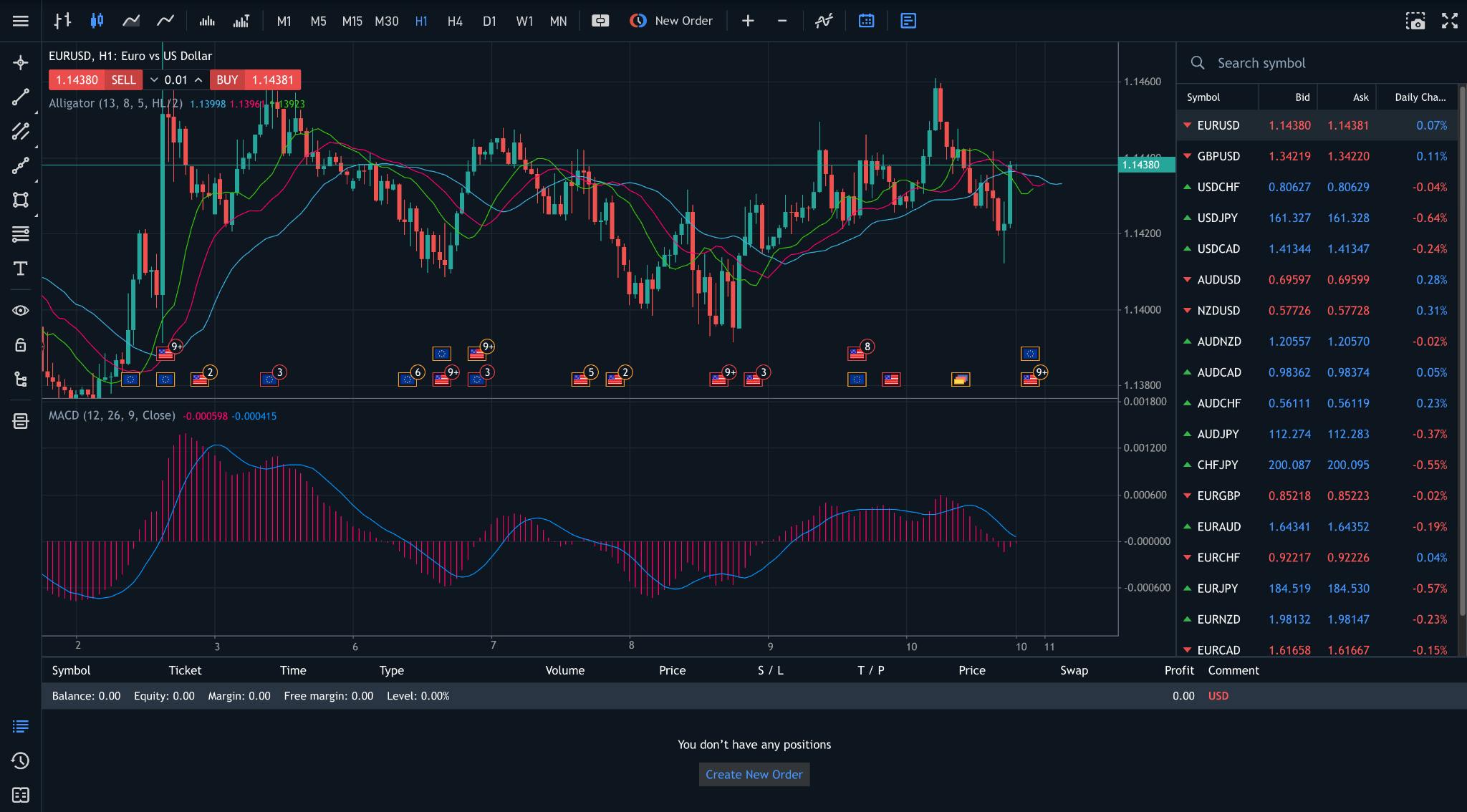Decrease the trade volume with down chevron
1467x812 pixels.
(x=154, y=79)
